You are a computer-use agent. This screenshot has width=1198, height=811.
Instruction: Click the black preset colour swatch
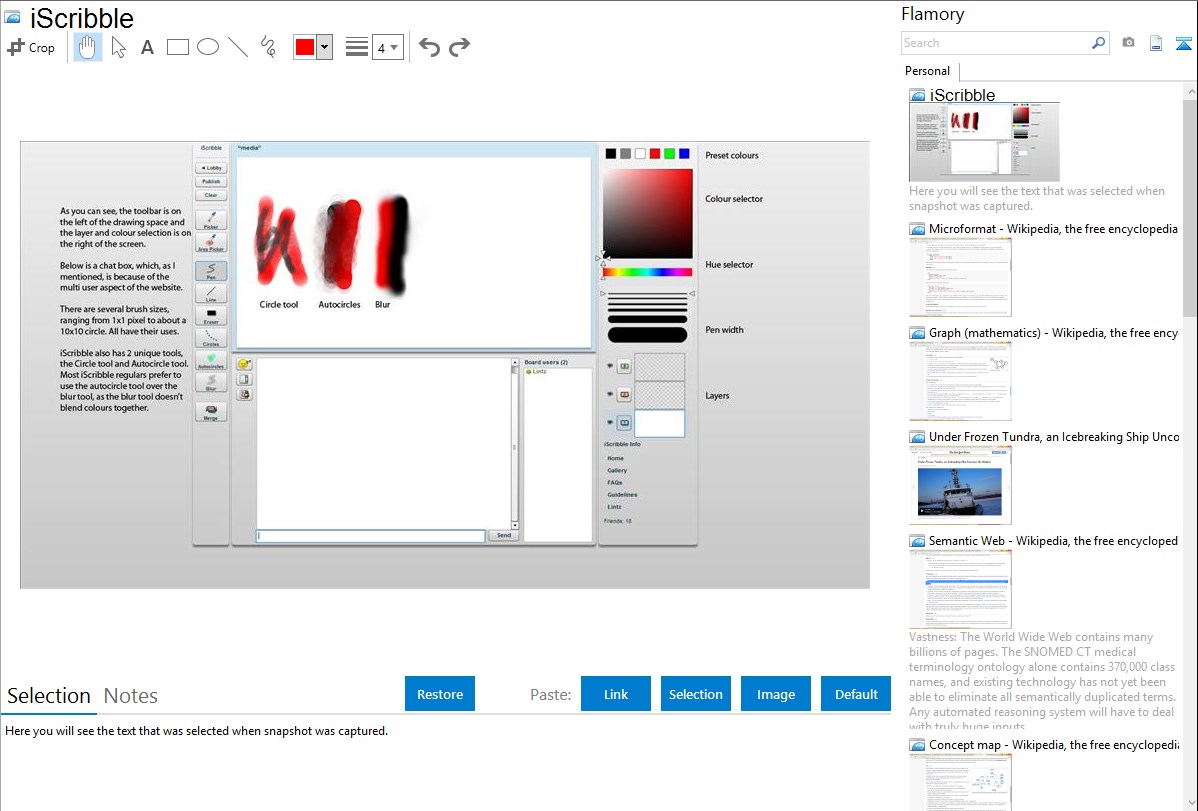610,154
